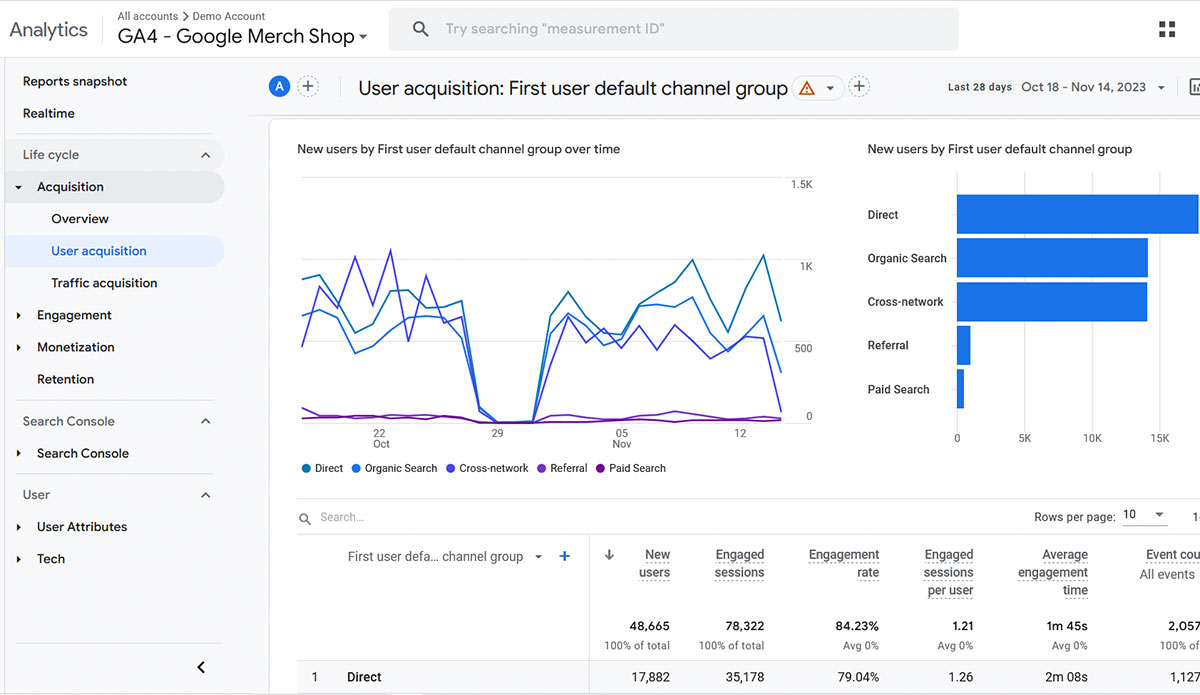
Task: Click the All accounts breadcrumb link
Action: [x=147, y=16]
